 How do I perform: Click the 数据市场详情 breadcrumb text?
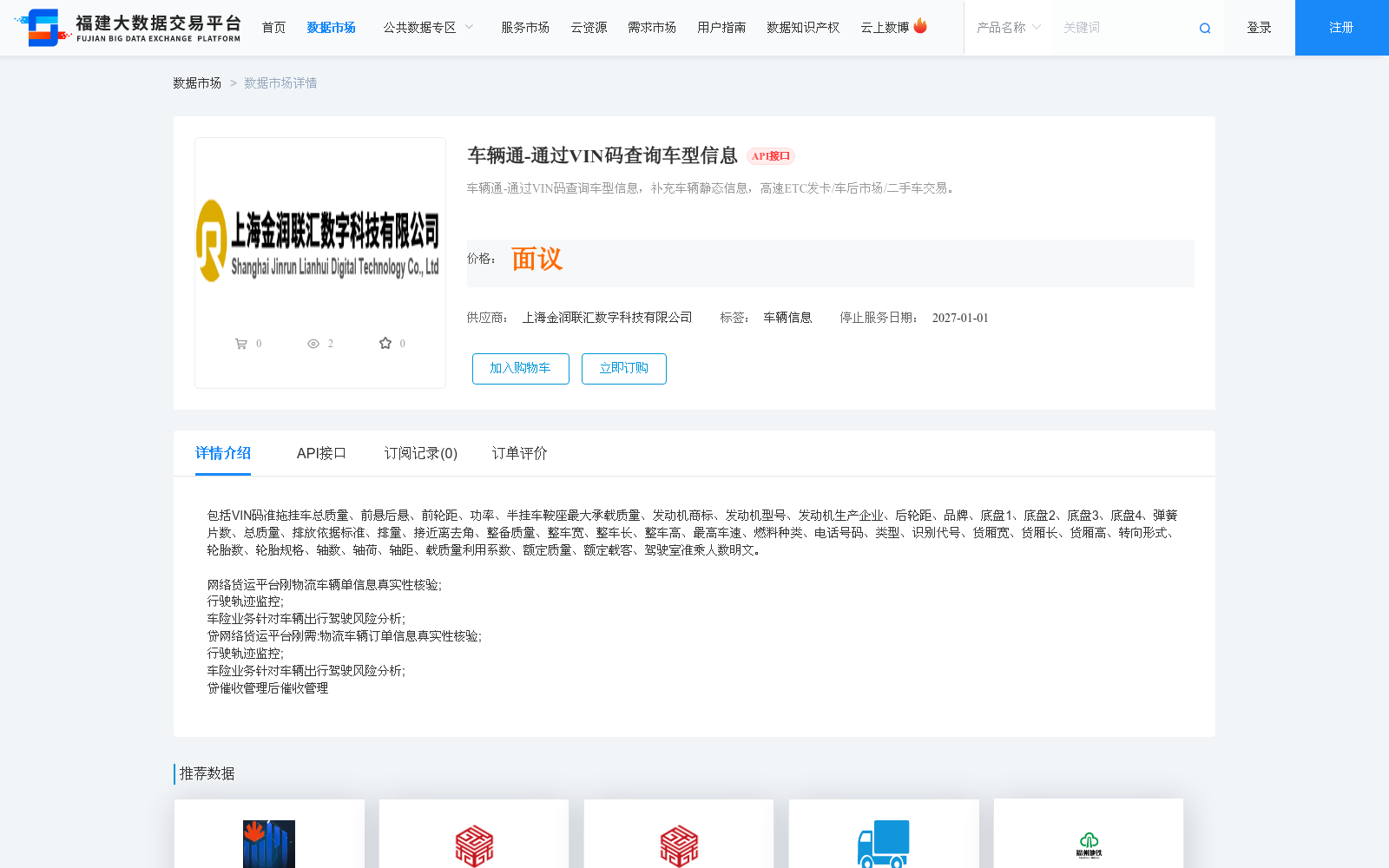[280, 83]
